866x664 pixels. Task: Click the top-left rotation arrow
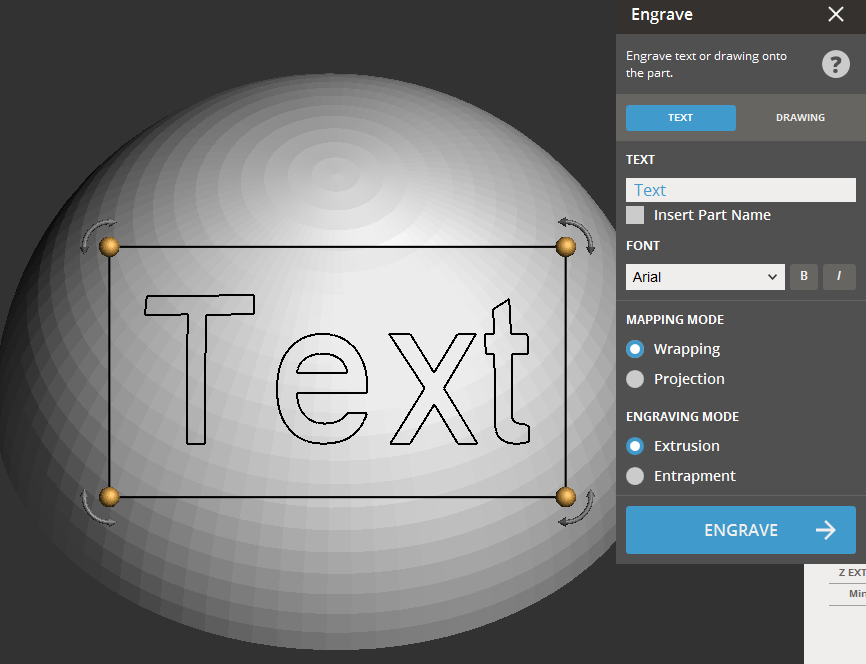pos(93,233)
